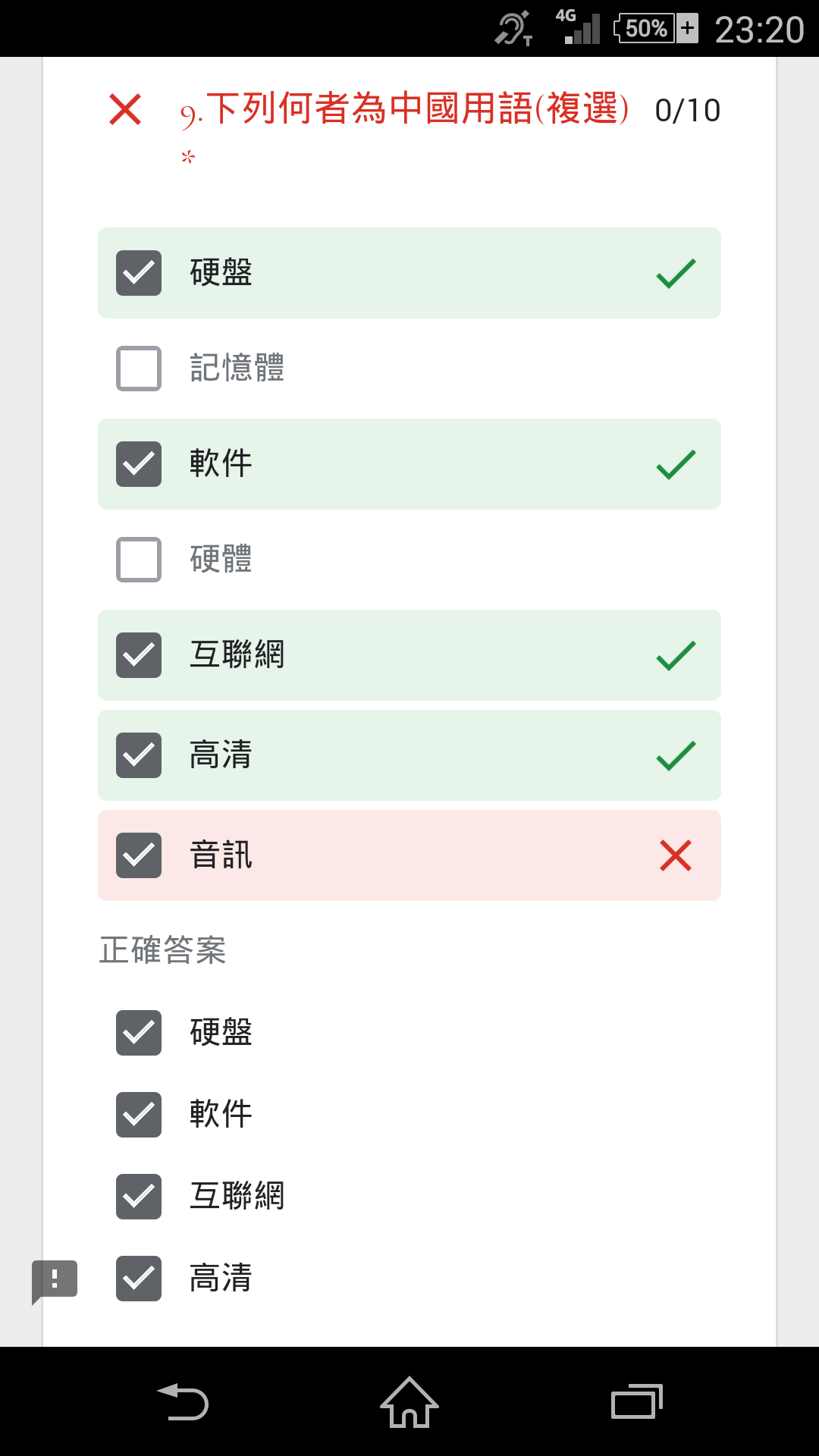This screenshot has width=819, height=1456.
Task: Tap the 4G signal strength icon
Action: [578, 27]
